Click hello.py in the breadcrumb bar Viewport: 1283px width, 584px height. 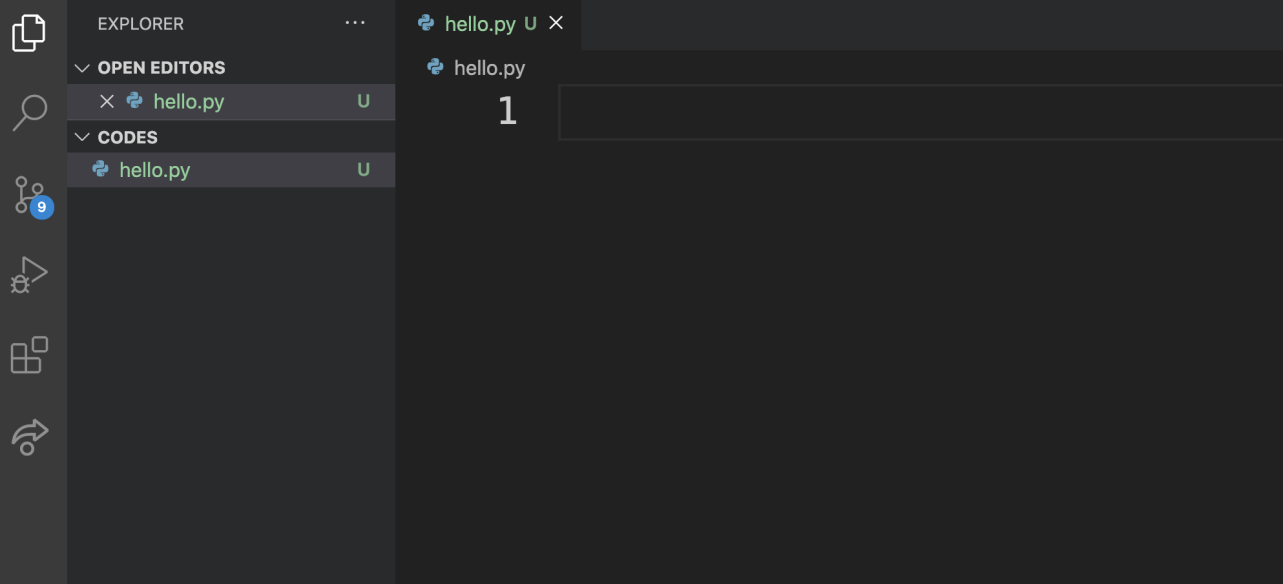pos(489,68)
